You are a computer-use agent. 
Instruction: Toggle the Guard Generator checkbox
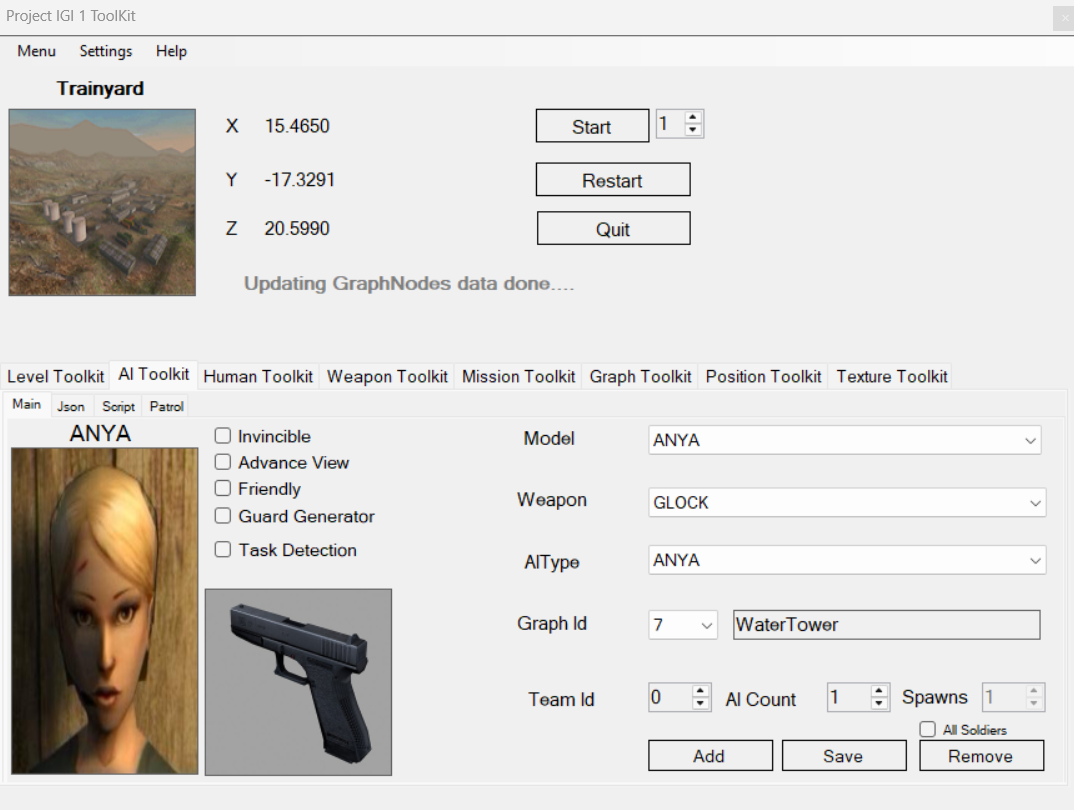[x=223, y=516]
